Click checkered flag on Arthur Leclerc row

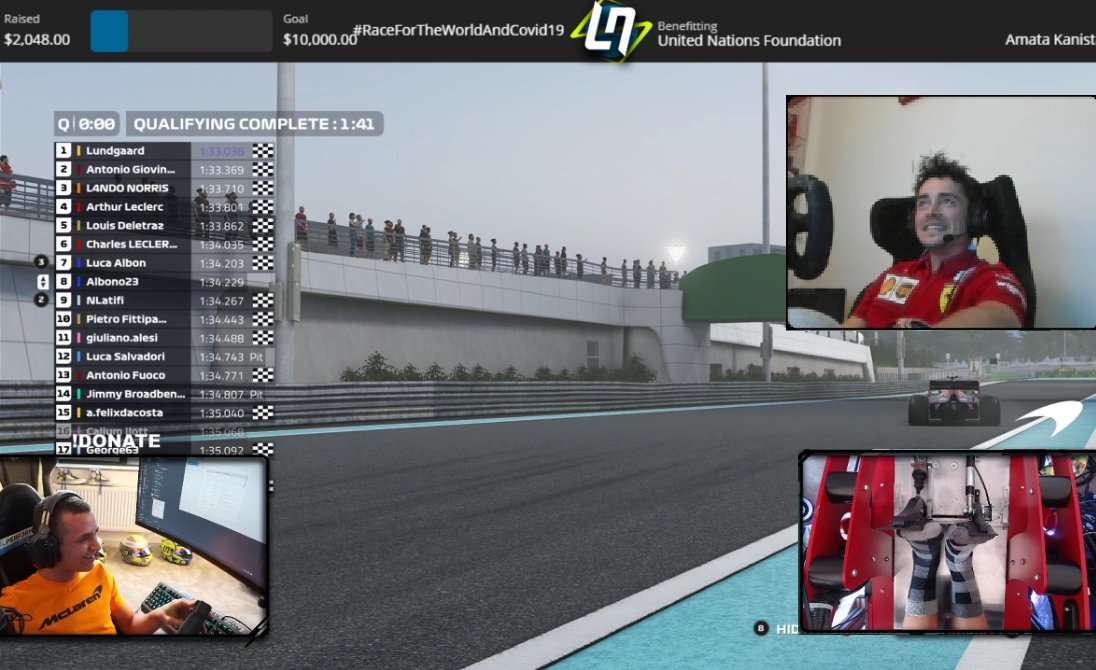(x=263, y=207)
